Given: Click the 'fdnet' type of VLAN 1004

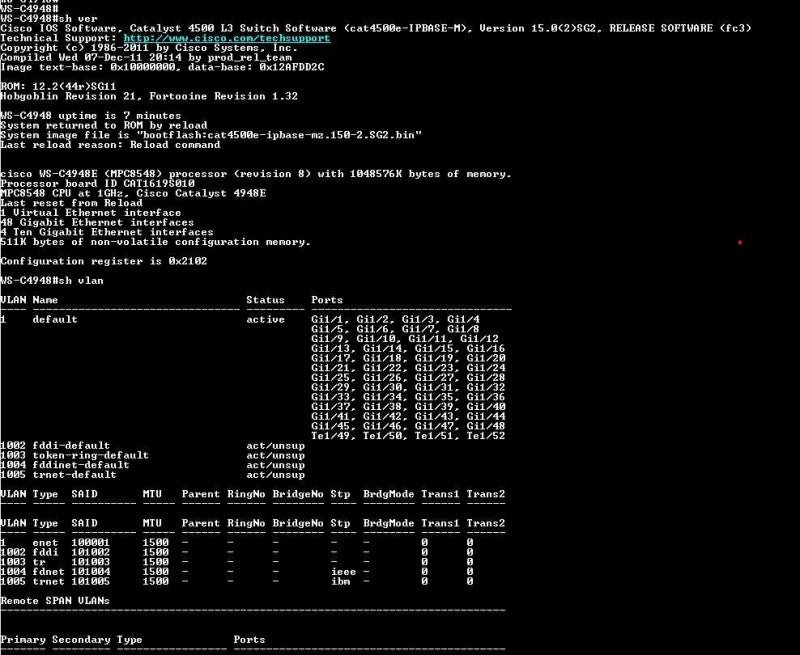Looking at the screenshot, I should [x=48, y=572].
